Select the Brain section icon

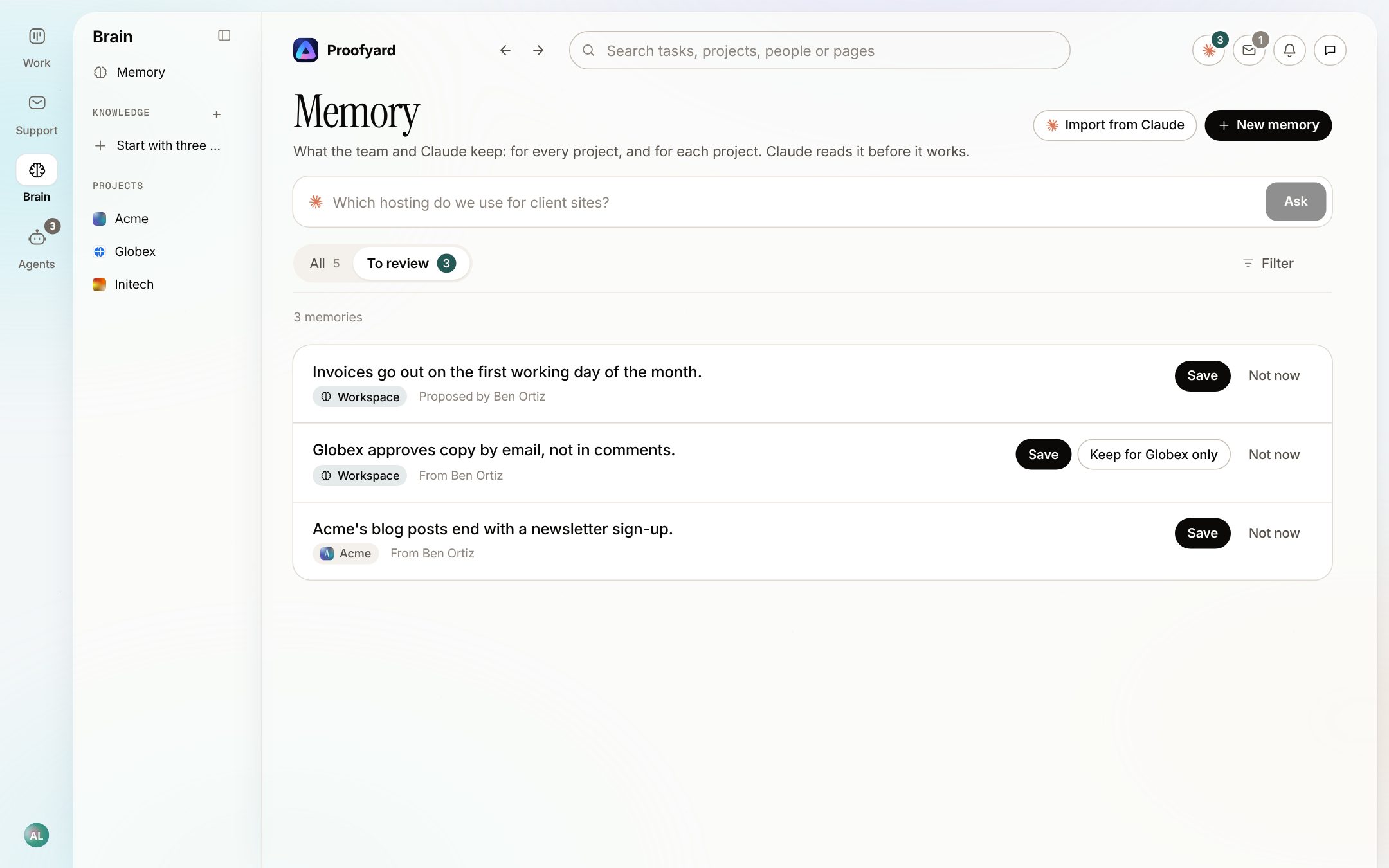click(37, 170)
